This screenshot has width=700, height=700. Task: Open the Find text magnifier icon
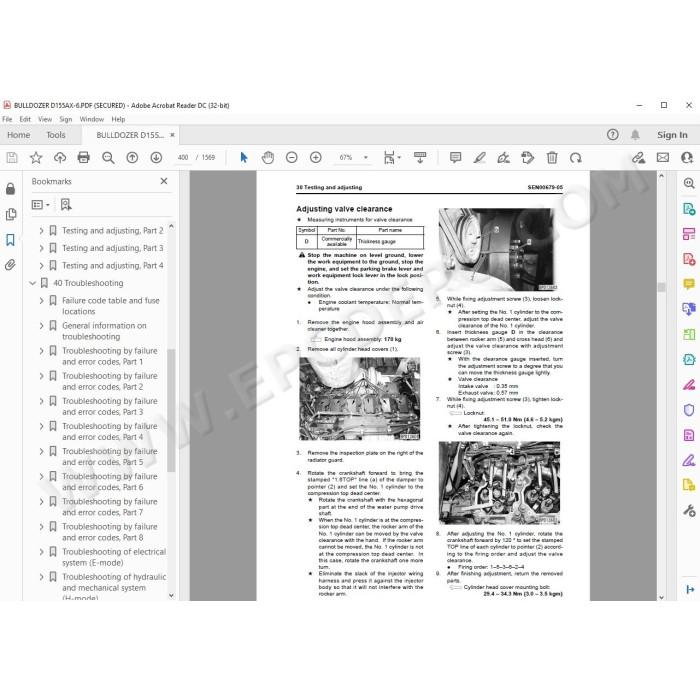click(108, 158)
